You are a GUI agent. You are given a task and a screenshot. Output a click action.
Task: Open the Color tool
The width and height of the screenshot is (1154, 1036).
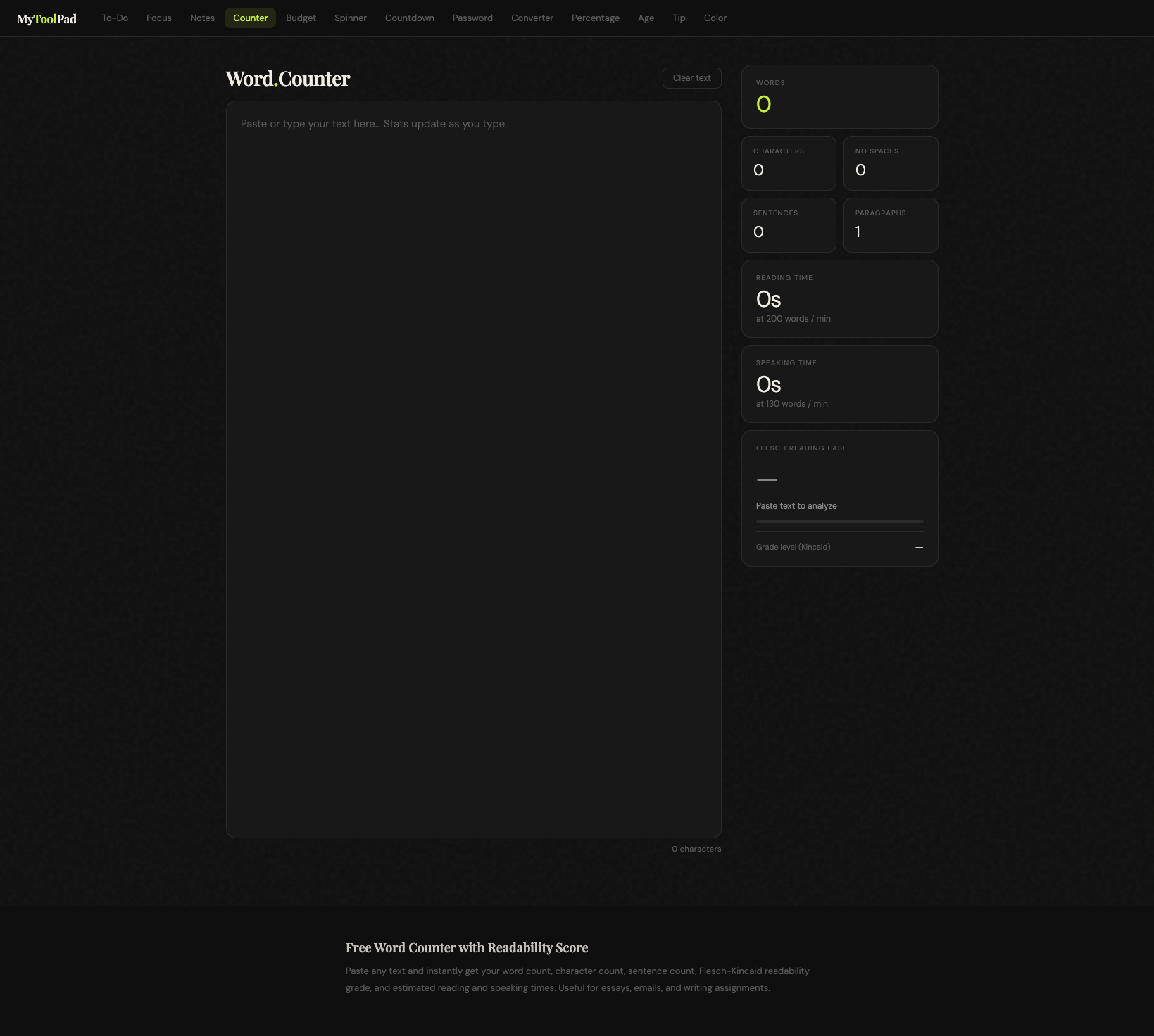pyautogui.click(x=715, y=18)
